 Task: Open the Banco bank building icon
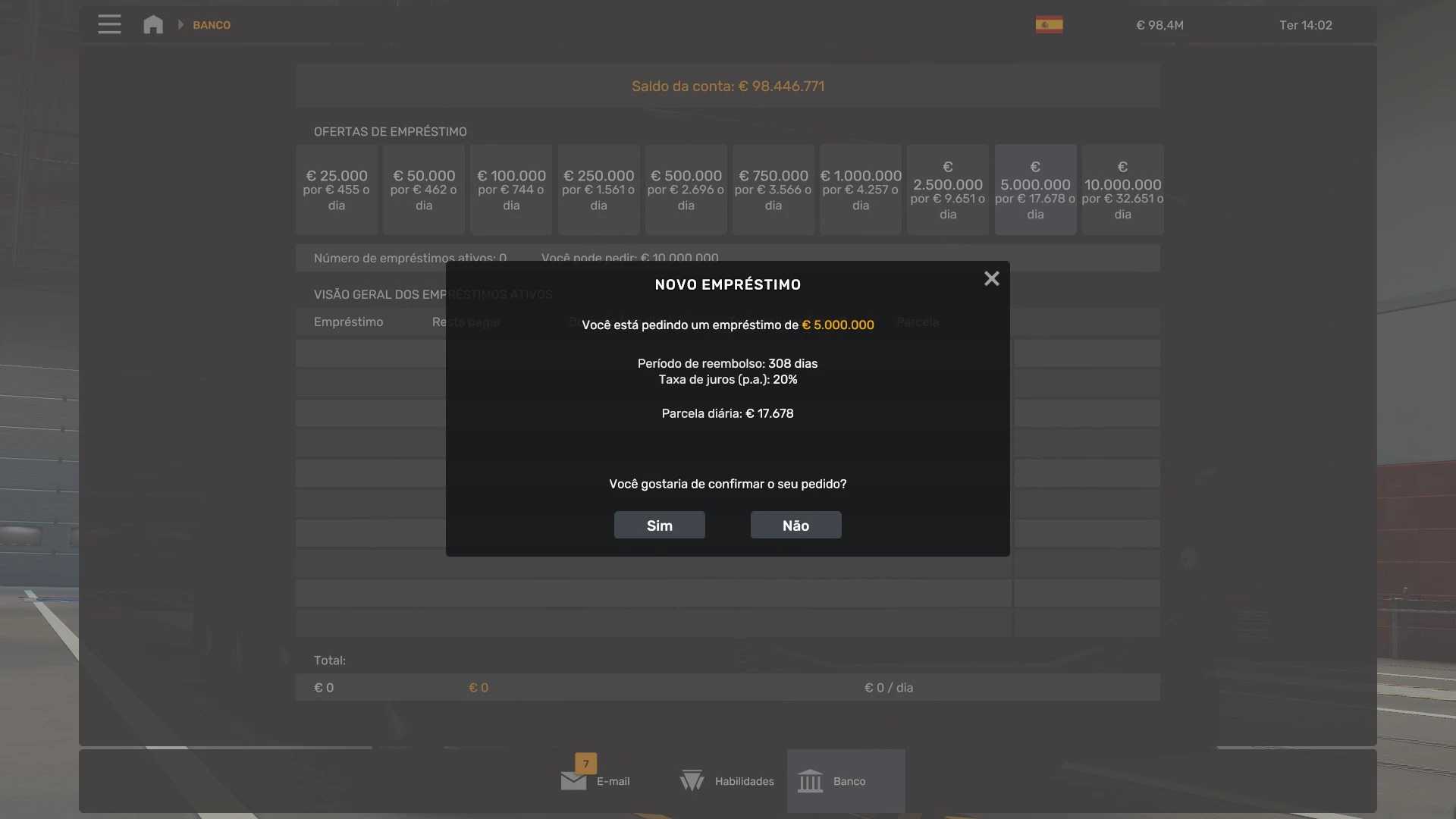tap(810, 780)
